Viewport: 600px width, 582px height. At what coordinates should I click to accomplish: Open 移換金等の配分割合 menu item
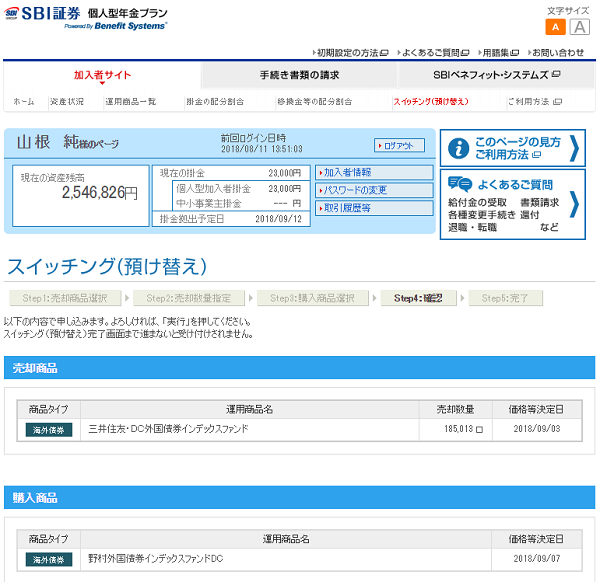point(314,101)
